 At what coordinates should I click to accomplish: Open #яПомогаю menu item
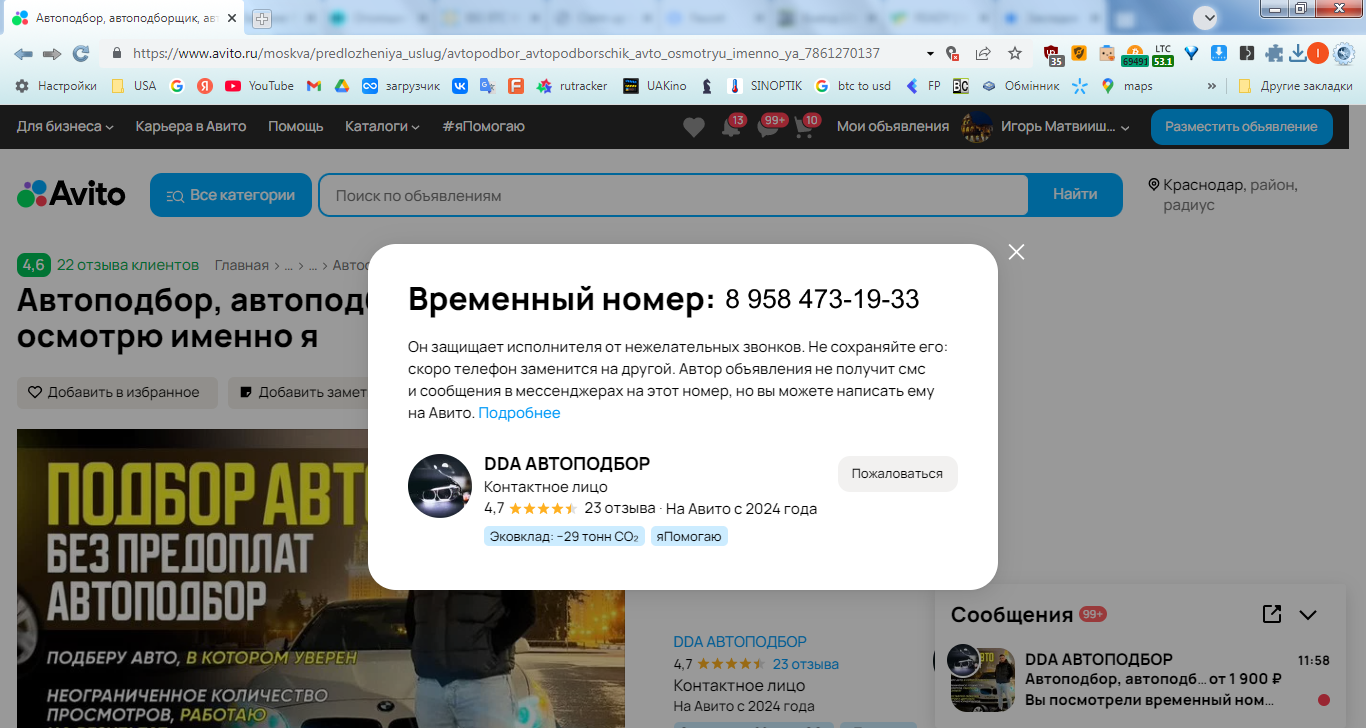pos(483,127)
